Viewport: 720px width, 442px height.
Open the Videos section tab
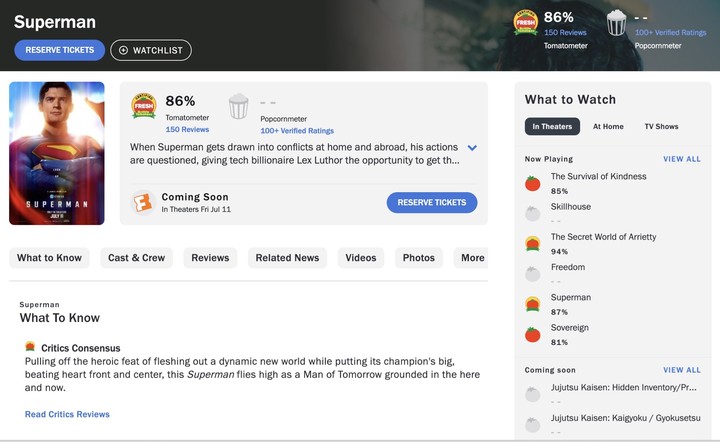(x=361, y=258)
